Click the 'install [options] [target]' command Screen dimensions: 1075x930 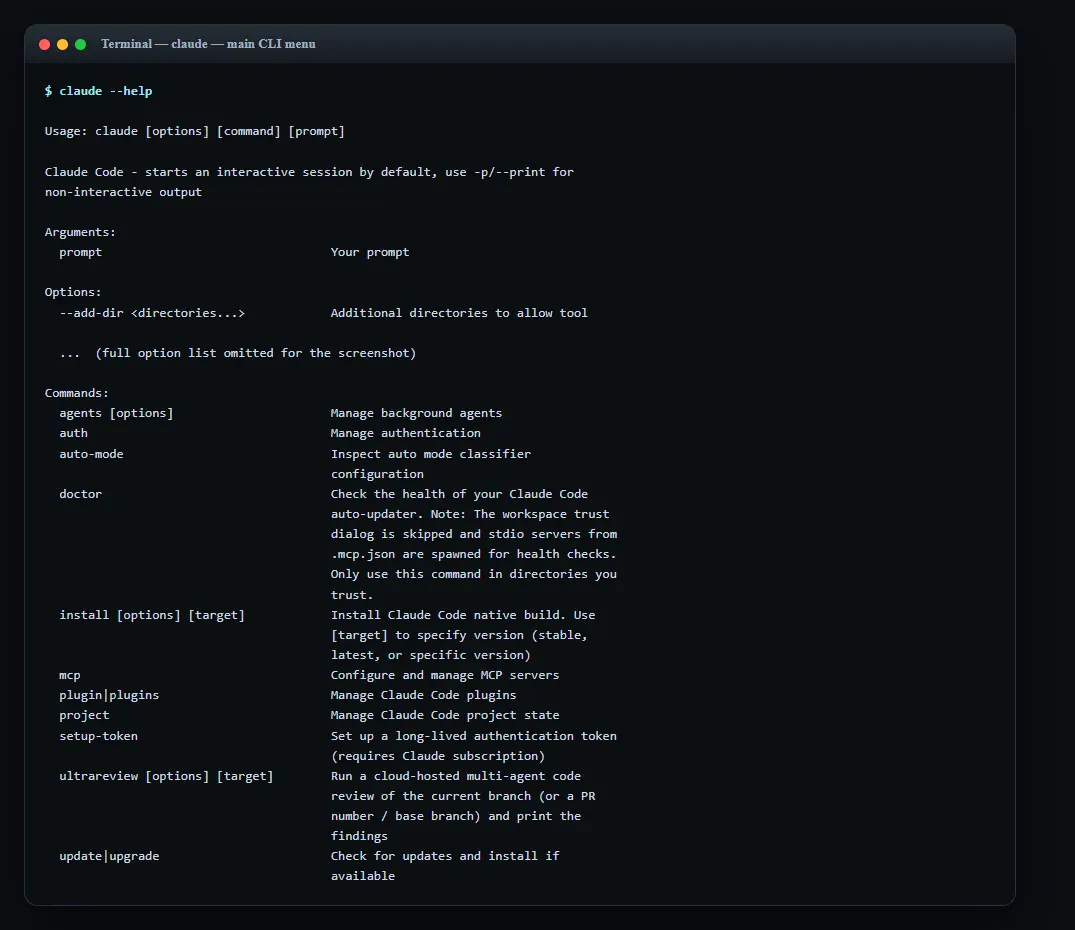click(x=152, y=615)
